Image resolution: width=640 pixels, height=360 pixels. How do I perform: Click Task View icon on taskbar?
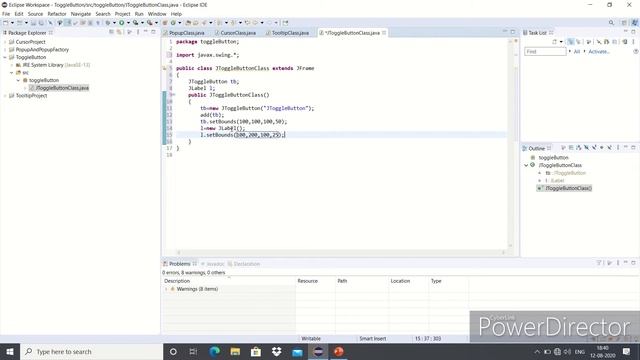click(x=193, y=351)
